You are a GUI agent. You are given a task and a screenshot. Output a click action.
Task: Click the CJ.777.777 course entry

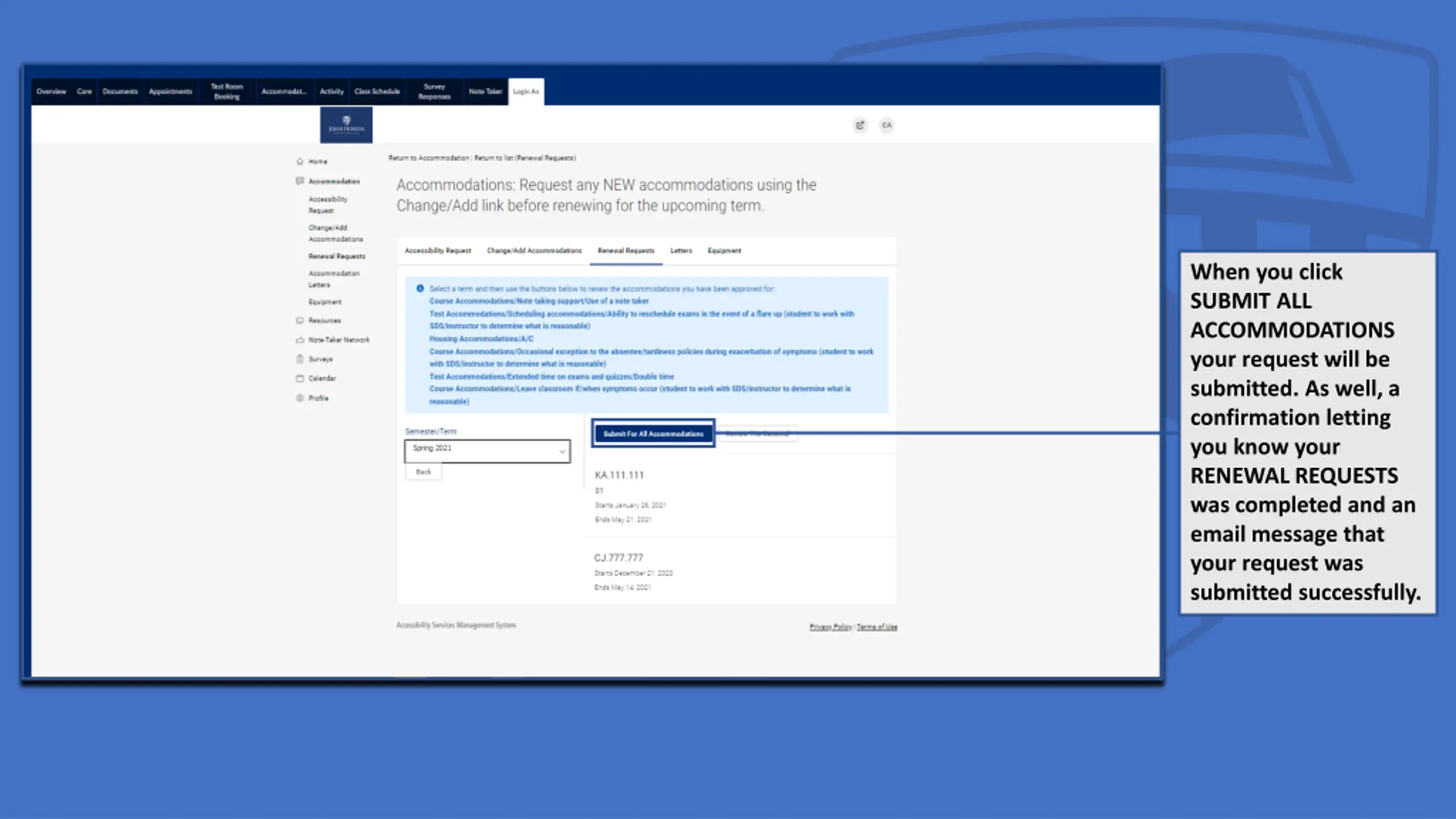tap(618, 558)
